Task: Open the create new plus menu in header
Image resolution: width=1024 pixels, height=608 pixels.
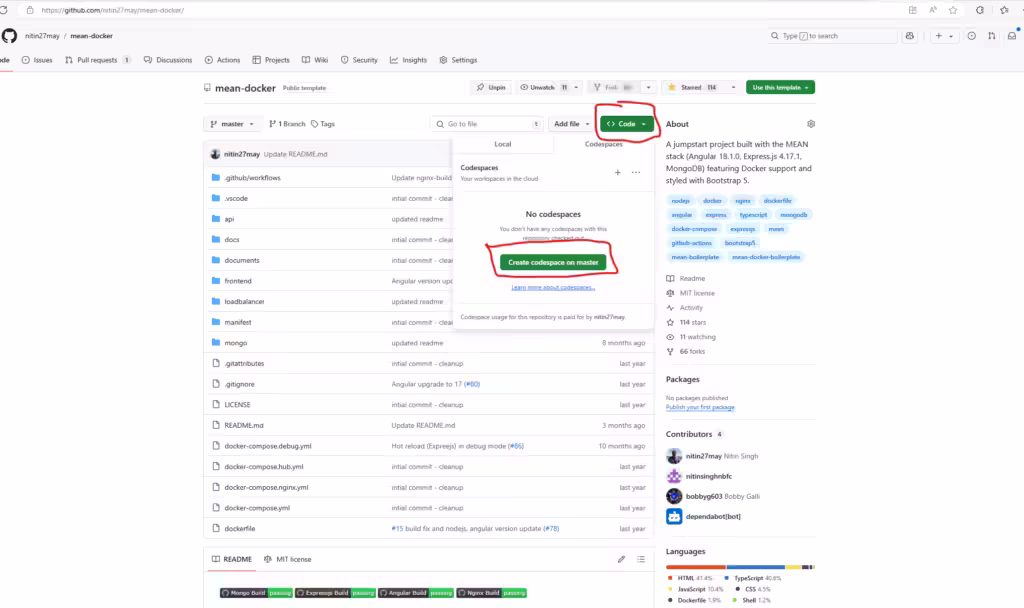Action: pyautogui.click(x=944, y=36)
